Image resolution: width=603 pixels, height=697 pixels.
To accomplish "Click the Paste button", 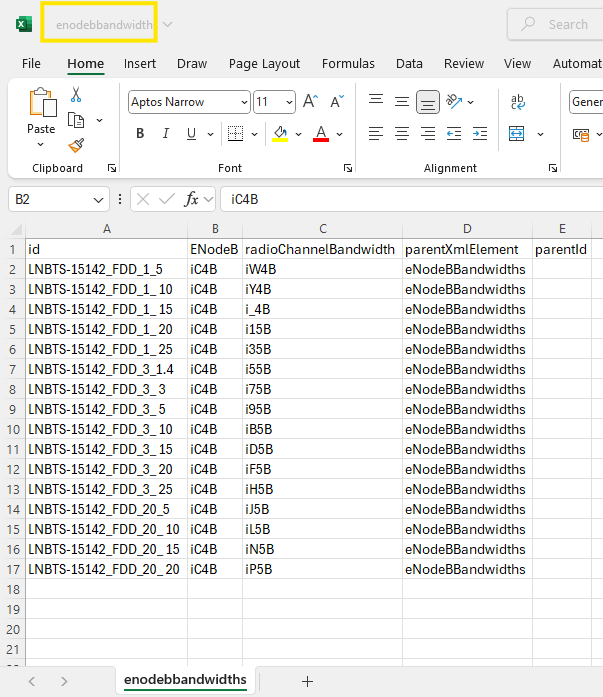I will click(41, 112).
